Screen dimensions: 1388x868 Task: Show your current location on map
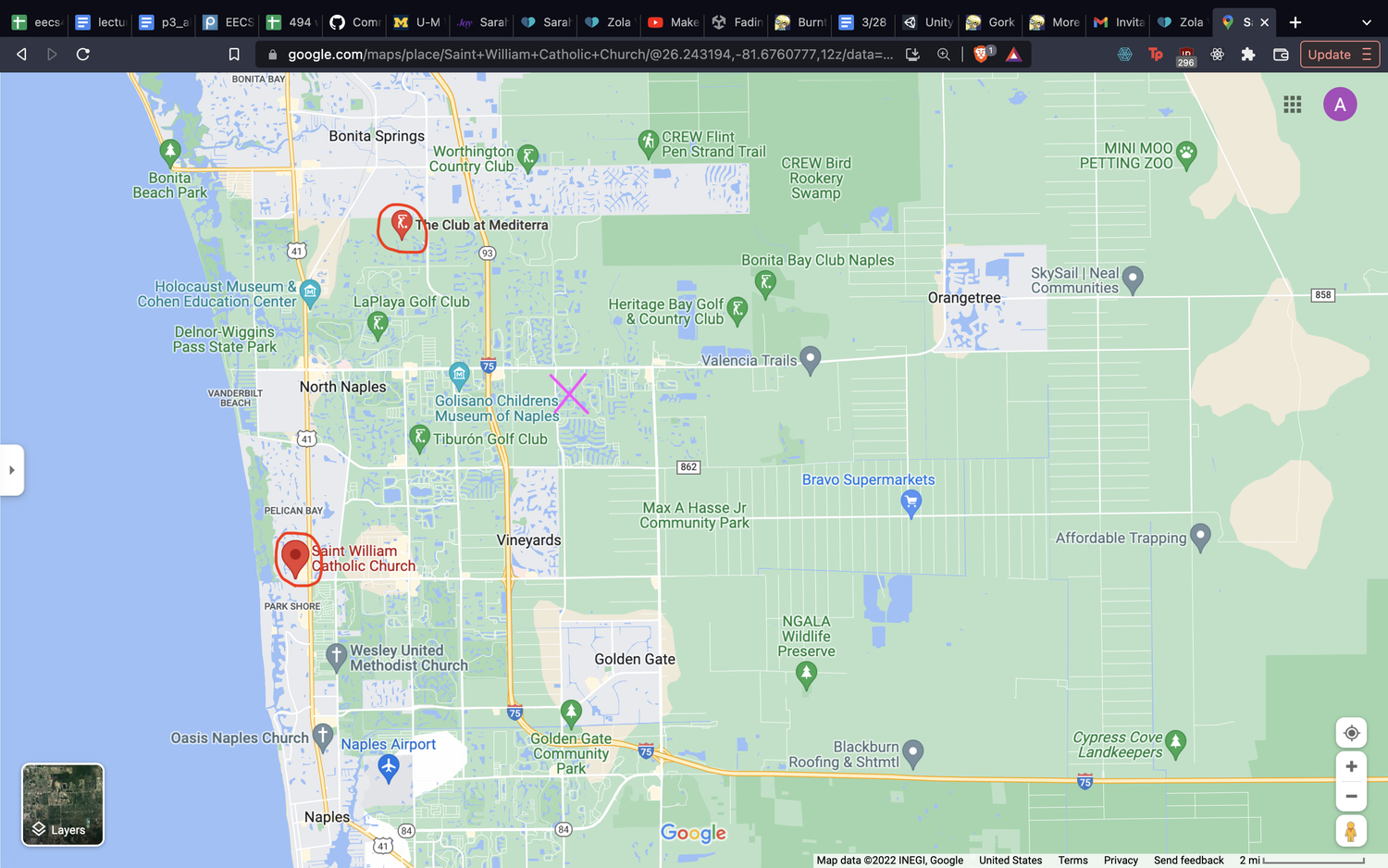click(x=1351, y=733)
